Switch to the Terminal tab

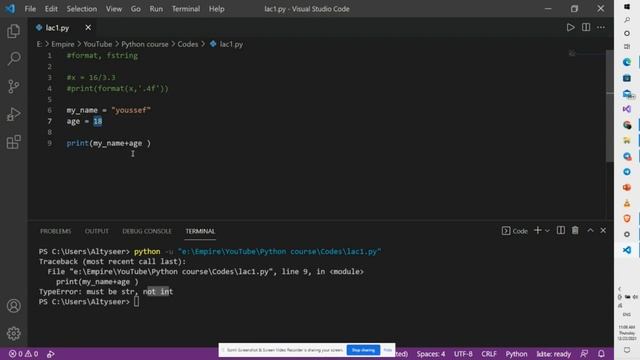(200, 231)
